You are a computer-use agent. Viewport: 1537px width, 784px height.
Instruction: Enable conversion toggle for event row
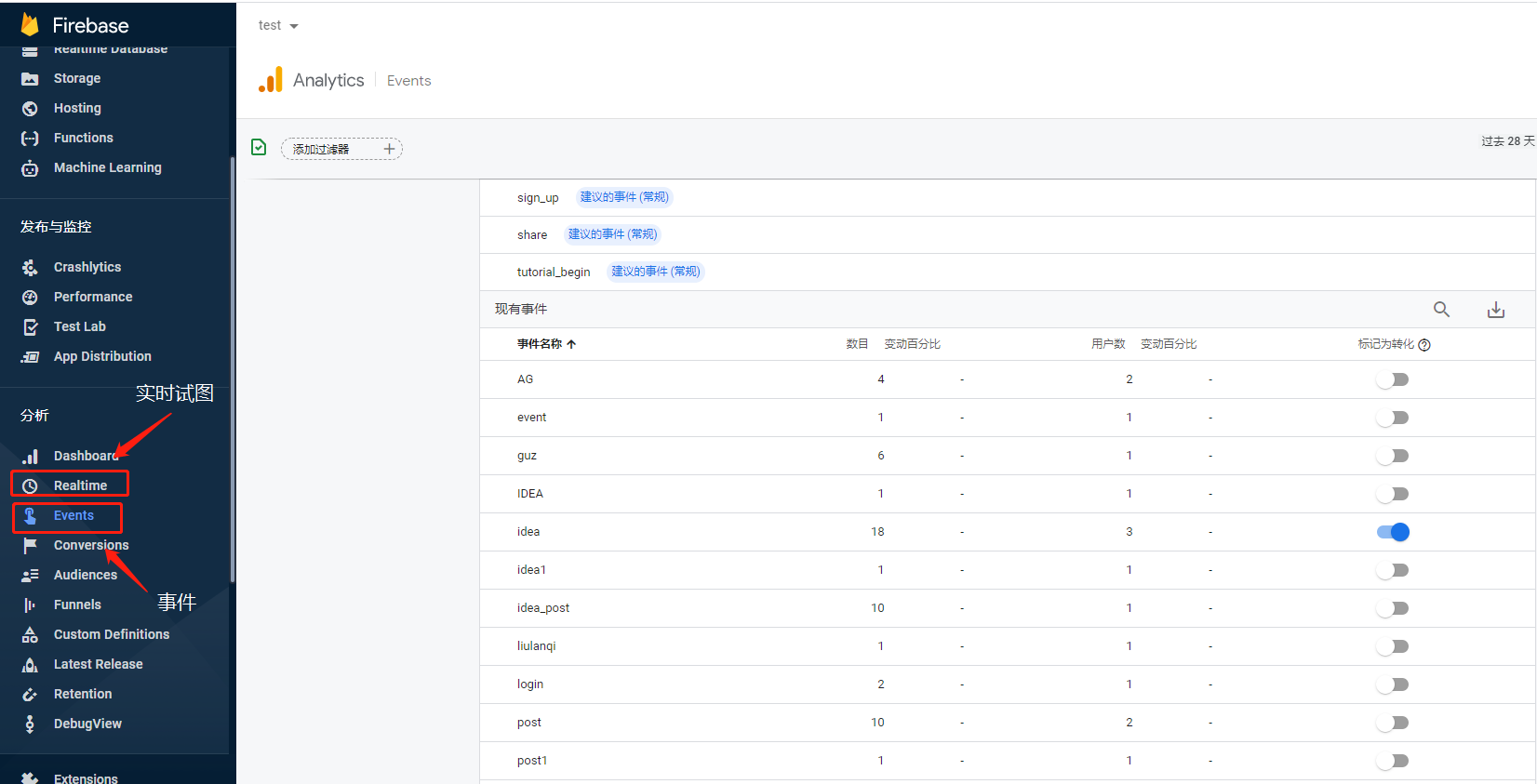pos(1393,418)
